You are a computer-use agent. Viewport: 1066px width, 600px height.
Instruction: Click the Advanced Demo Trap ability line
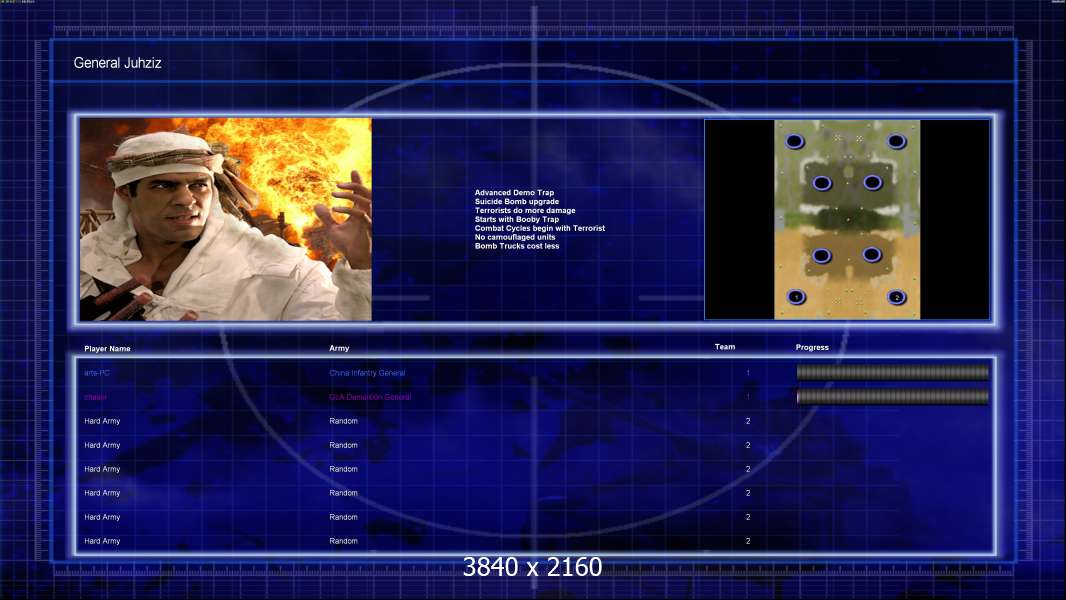click(514, 193)
